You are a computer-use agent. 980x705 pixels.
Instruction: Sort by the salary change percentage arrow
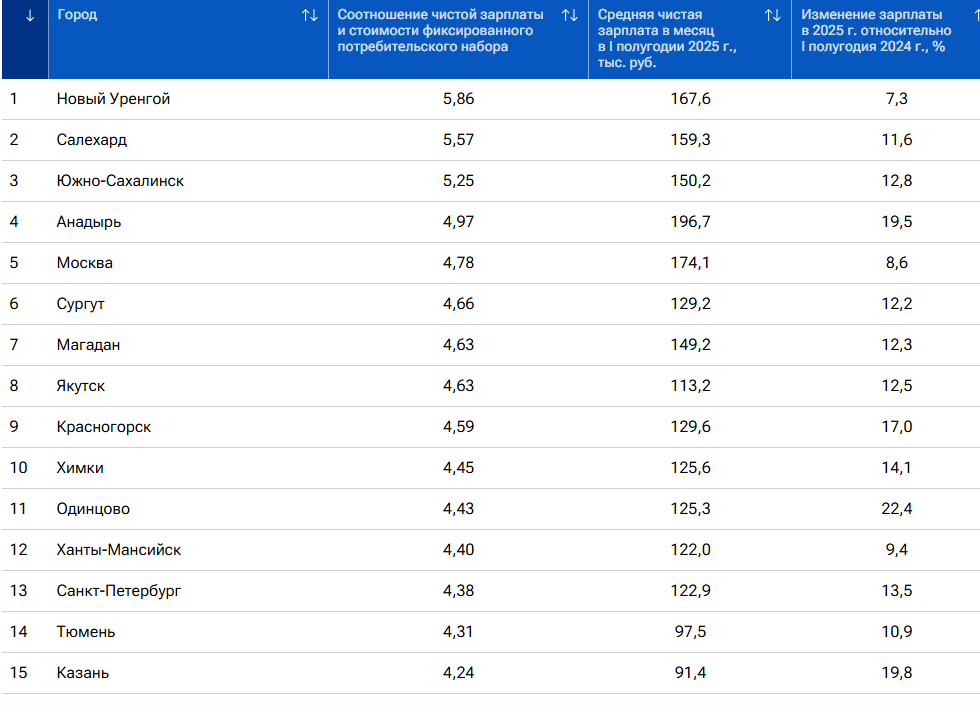(976, 16)
